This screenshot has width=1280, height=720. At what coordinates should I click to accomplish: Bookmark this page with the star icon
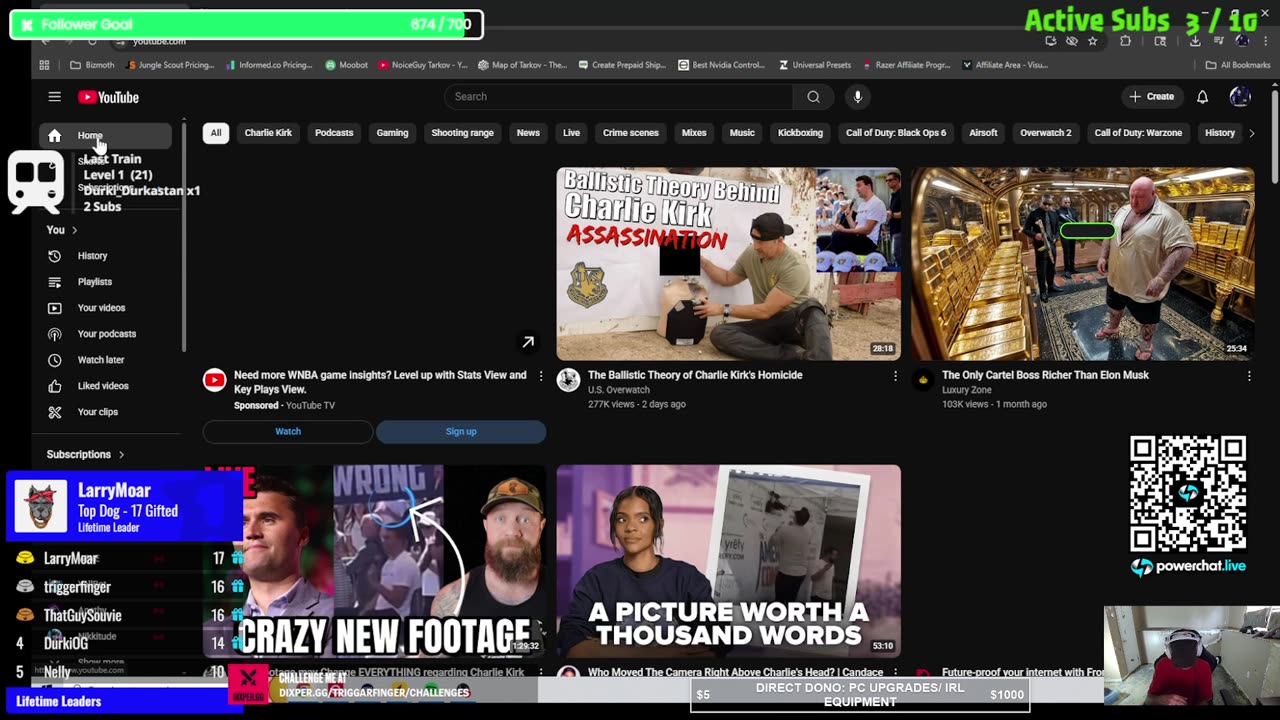pos(1092,41)
